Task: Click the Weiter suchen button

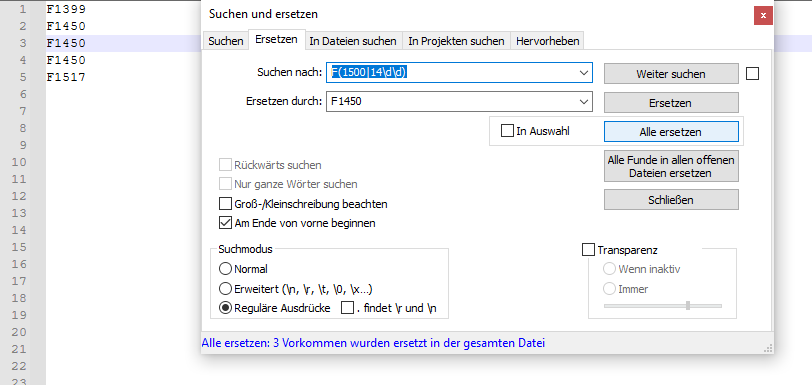Action: pyautogui.click(x=671, y=74)
